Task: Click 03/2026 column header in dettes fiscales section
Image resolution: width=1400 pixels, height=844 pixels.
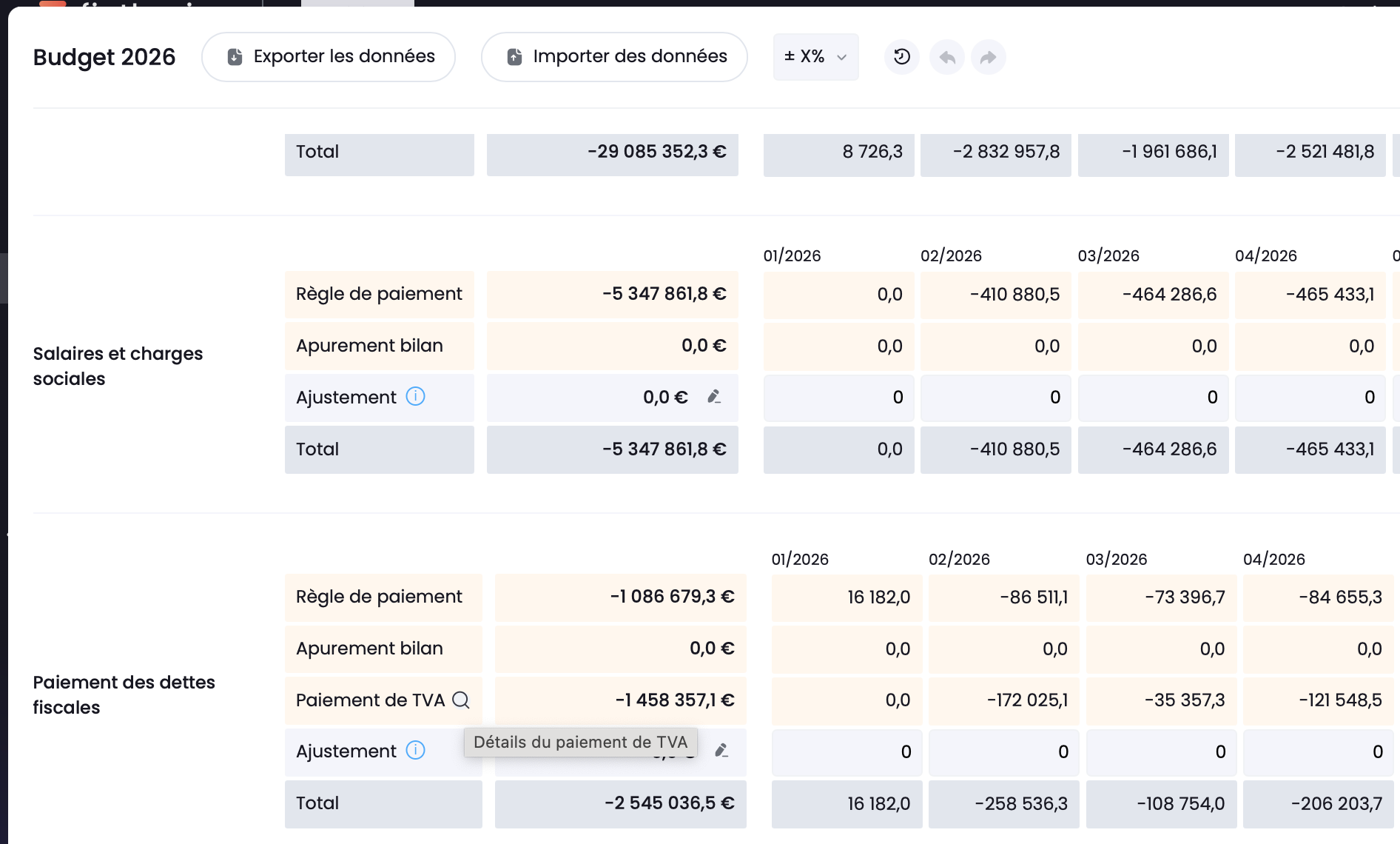Action: [1117, 560]
